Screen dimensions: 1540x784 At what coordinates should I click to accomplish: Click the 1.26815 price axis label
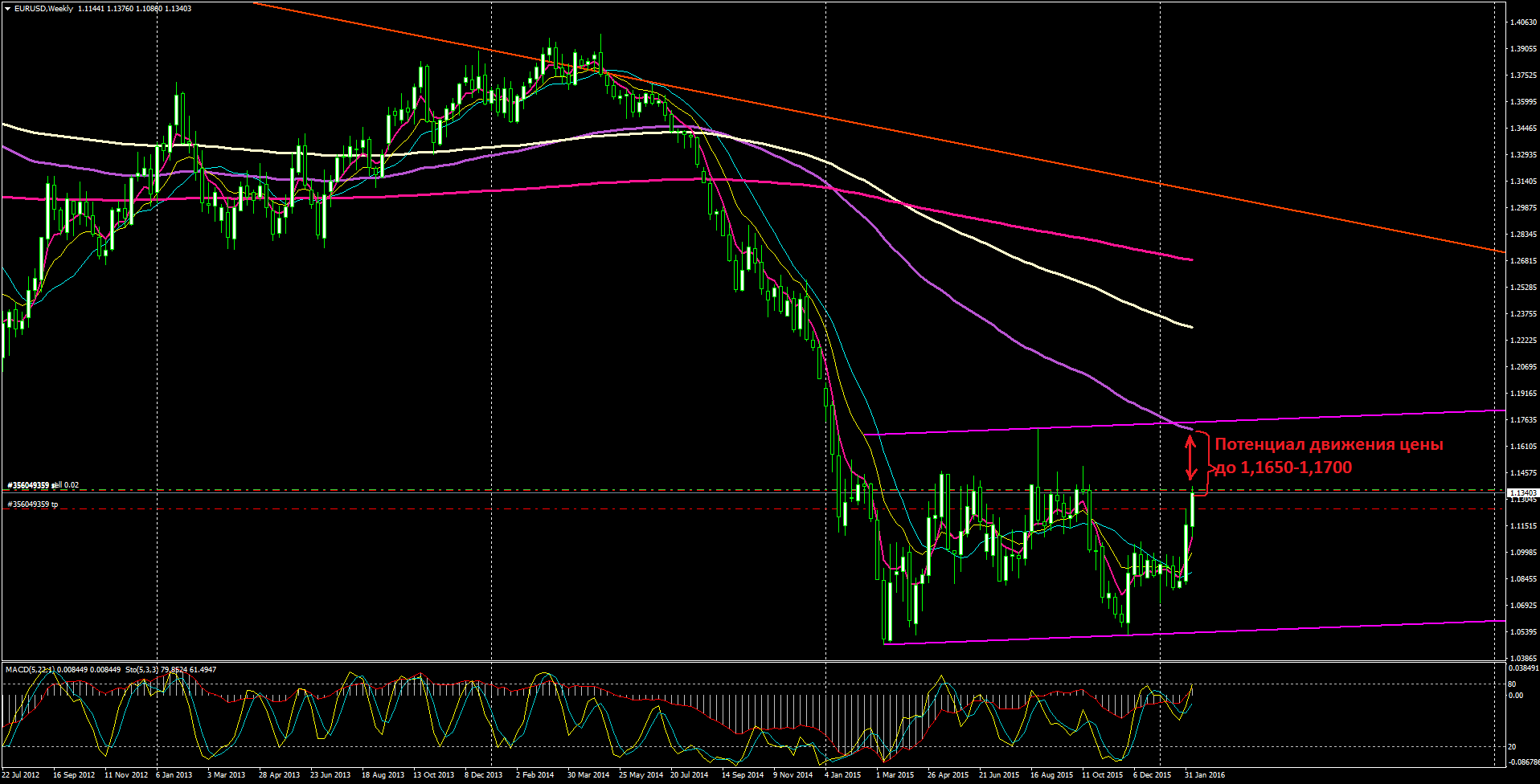(1523, 261)
